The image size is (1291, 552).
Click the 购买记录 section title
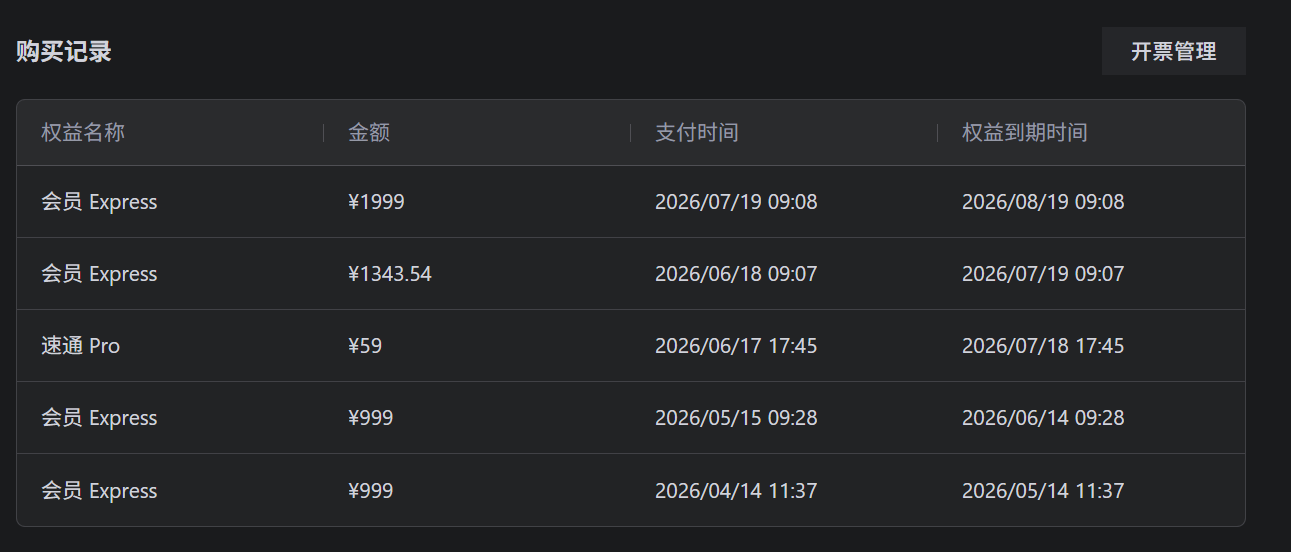coord(64,51)
